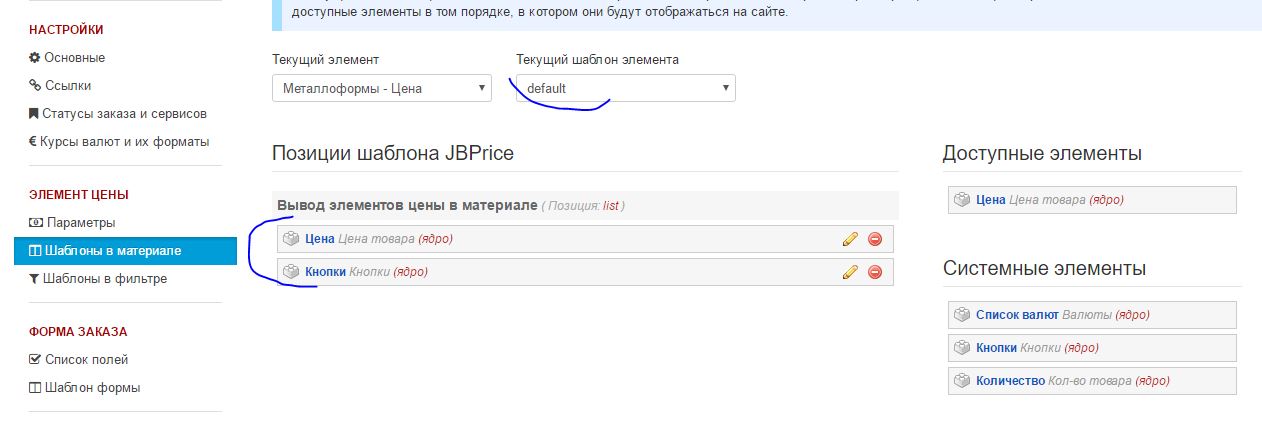This screenshot has width=1262, height=426.
Task: Click the pencil edit icon in Цена row
Action: 850,239
